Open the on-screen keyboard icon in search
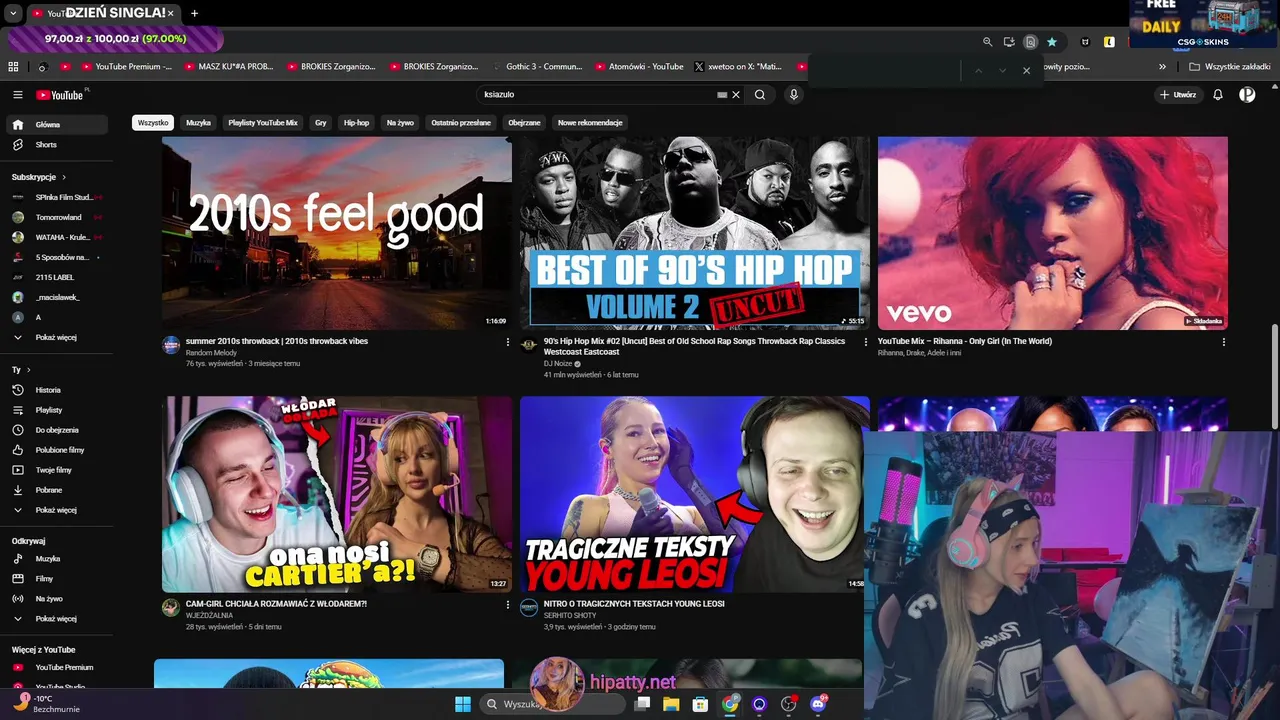Viewport: 1280px width, 720px height. tap(722, 95)
